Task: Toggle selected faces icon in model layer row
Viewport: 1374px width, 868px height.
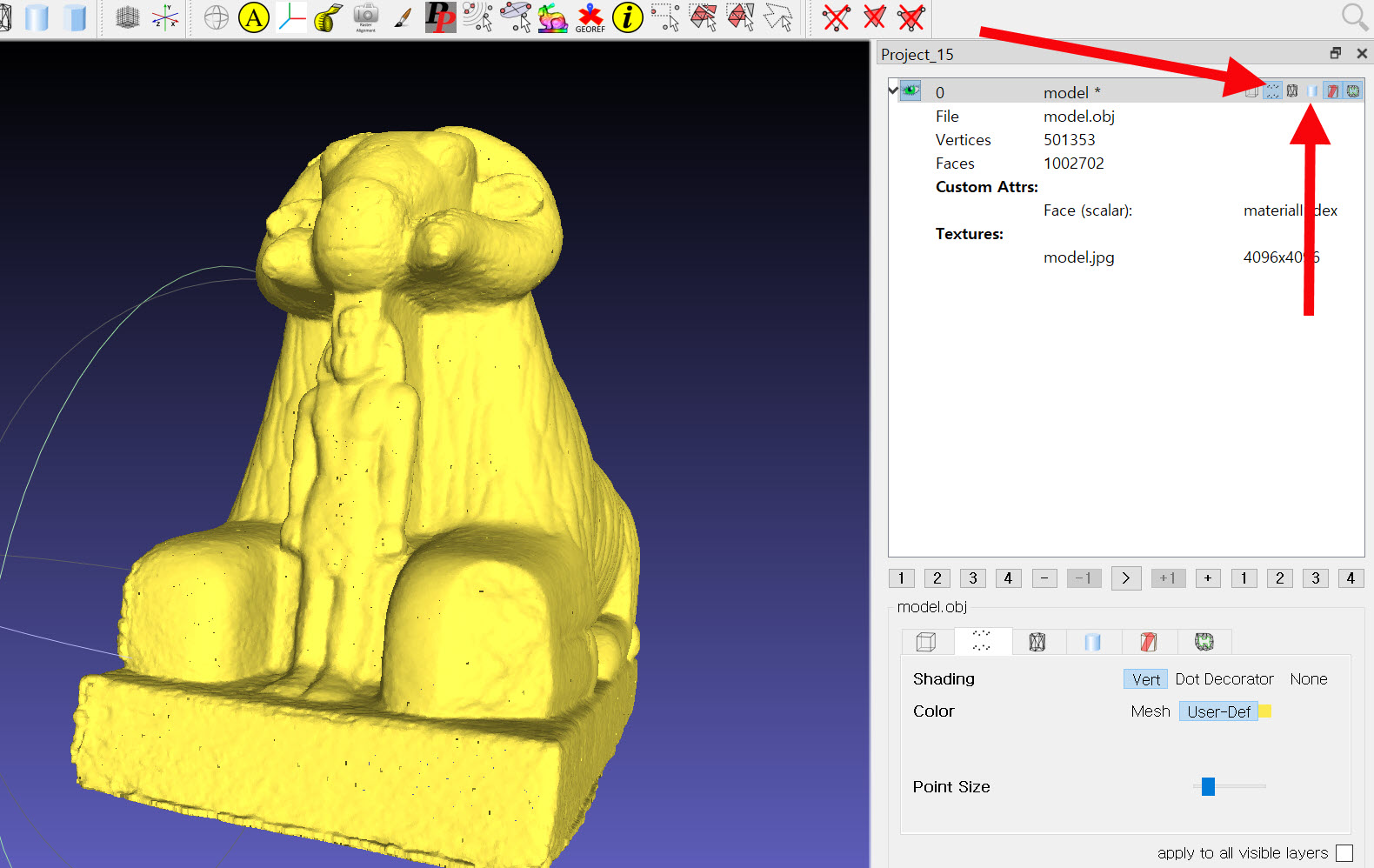Action: click(1332, 90)
